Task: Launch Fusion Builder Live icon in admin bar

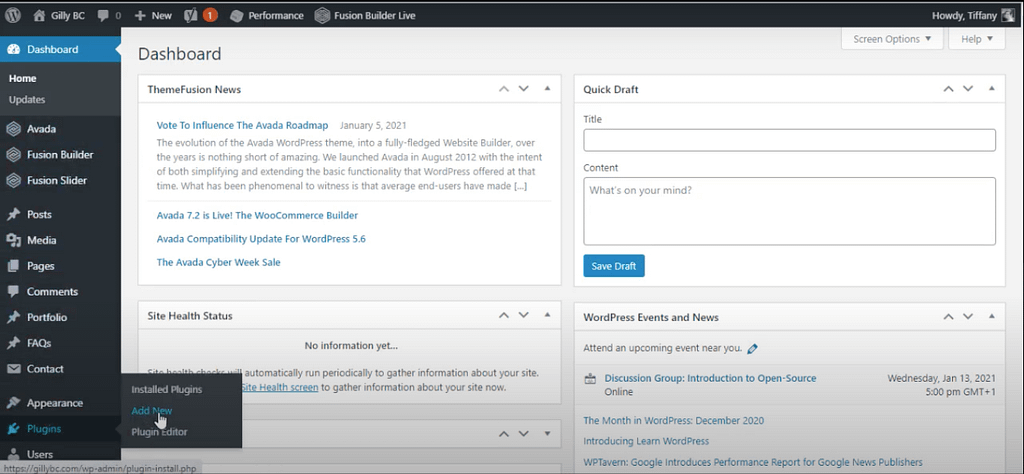Action: 322,16
